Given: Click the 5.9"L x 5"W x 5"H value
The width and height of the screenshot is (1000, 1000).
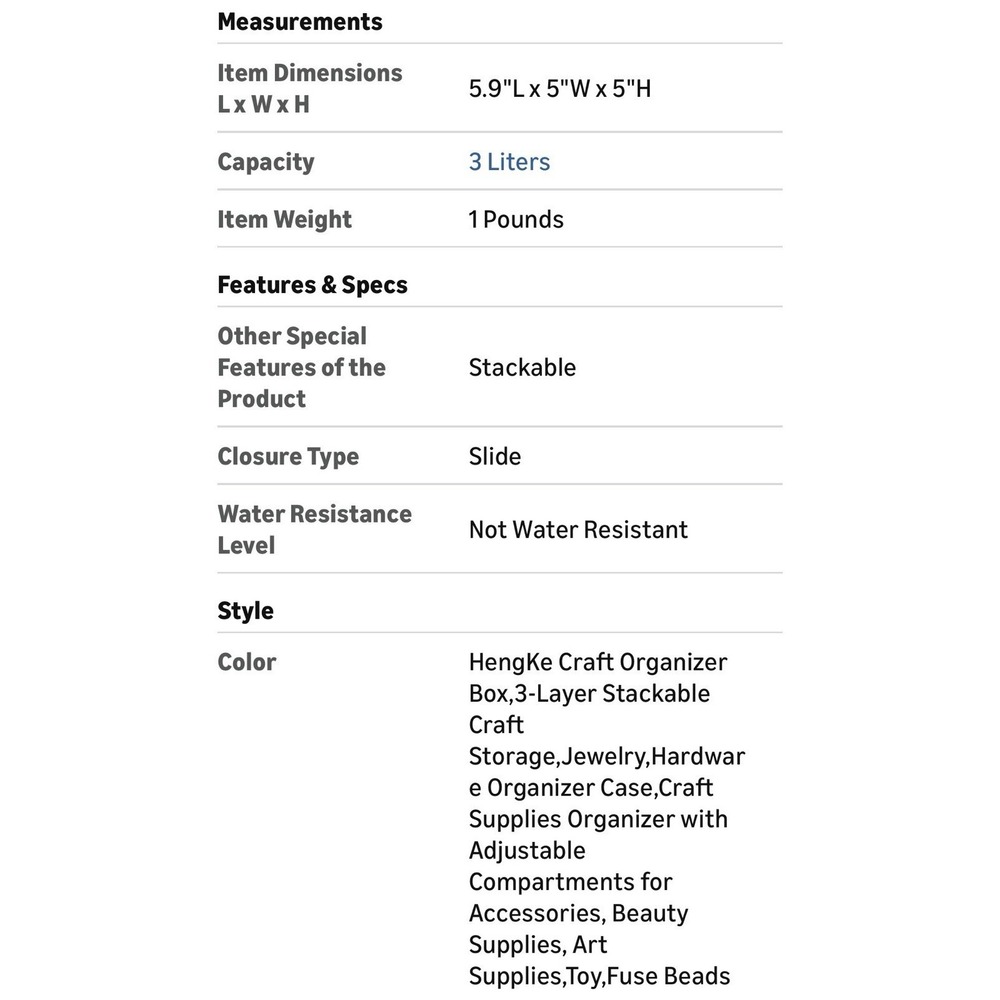Looking at the screenshot, I should [x=560, y=89].
